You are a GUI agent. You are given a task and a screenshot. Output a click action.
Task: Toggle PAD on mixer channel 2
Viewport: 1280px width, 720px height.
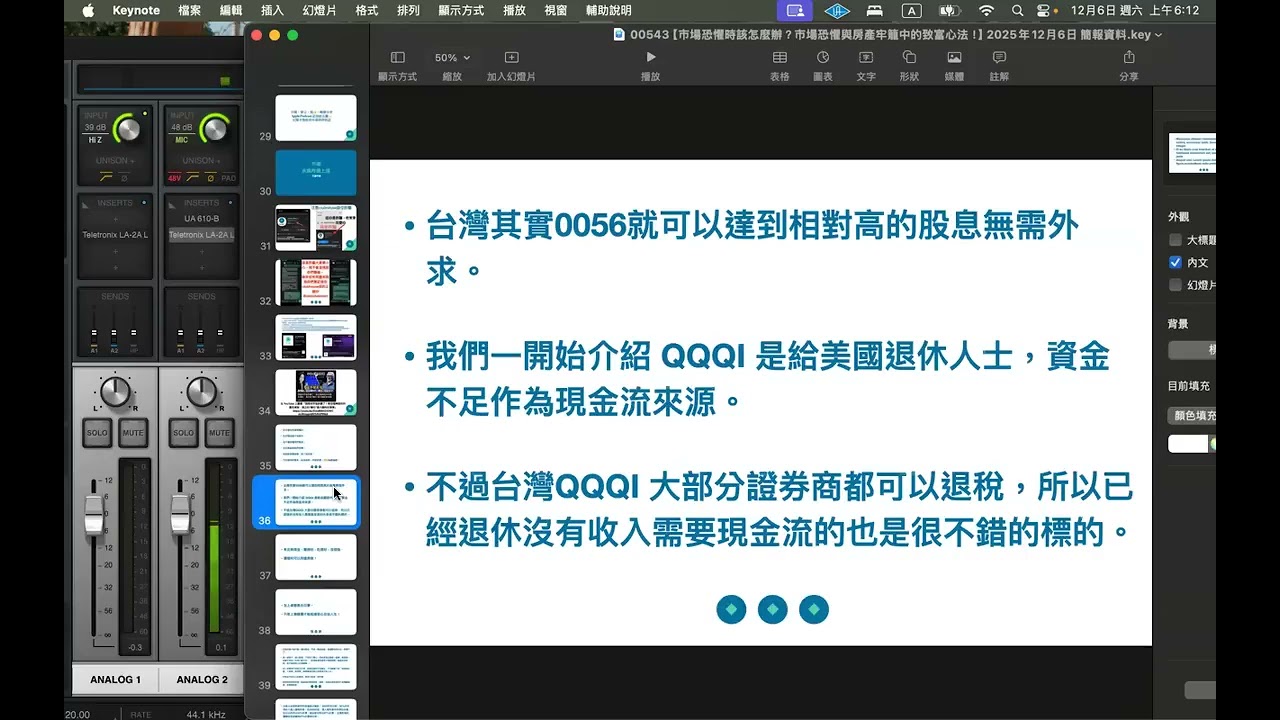pyautogui.click(x=229, y=178)
